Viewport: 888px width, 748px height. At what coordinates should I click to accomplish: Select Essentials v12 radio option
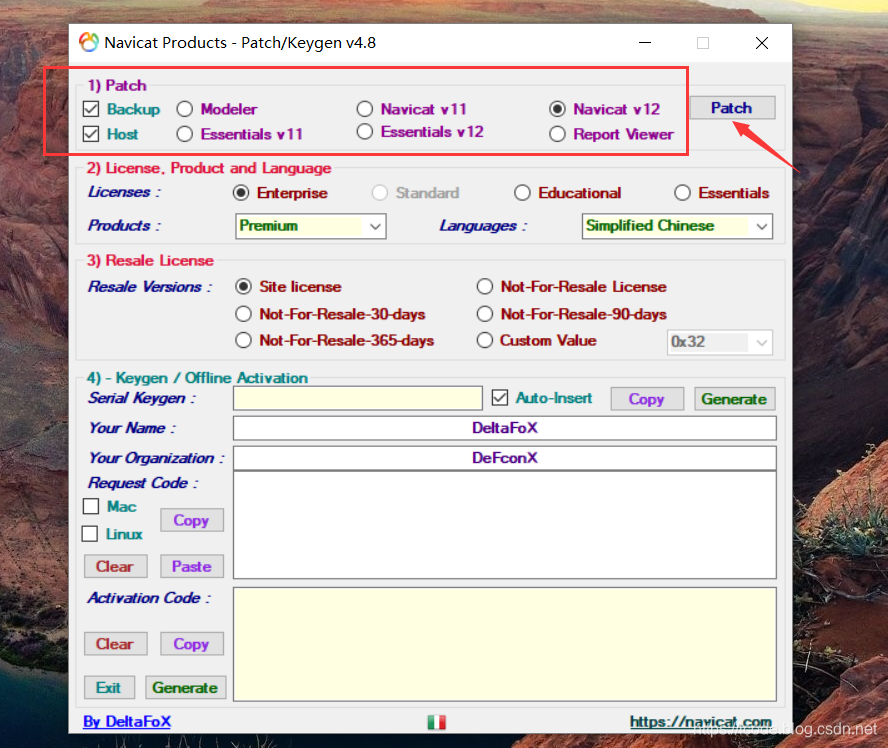[365, 131]
